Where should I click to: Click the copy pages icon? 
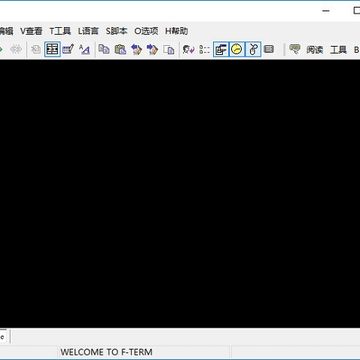[104, 50]
